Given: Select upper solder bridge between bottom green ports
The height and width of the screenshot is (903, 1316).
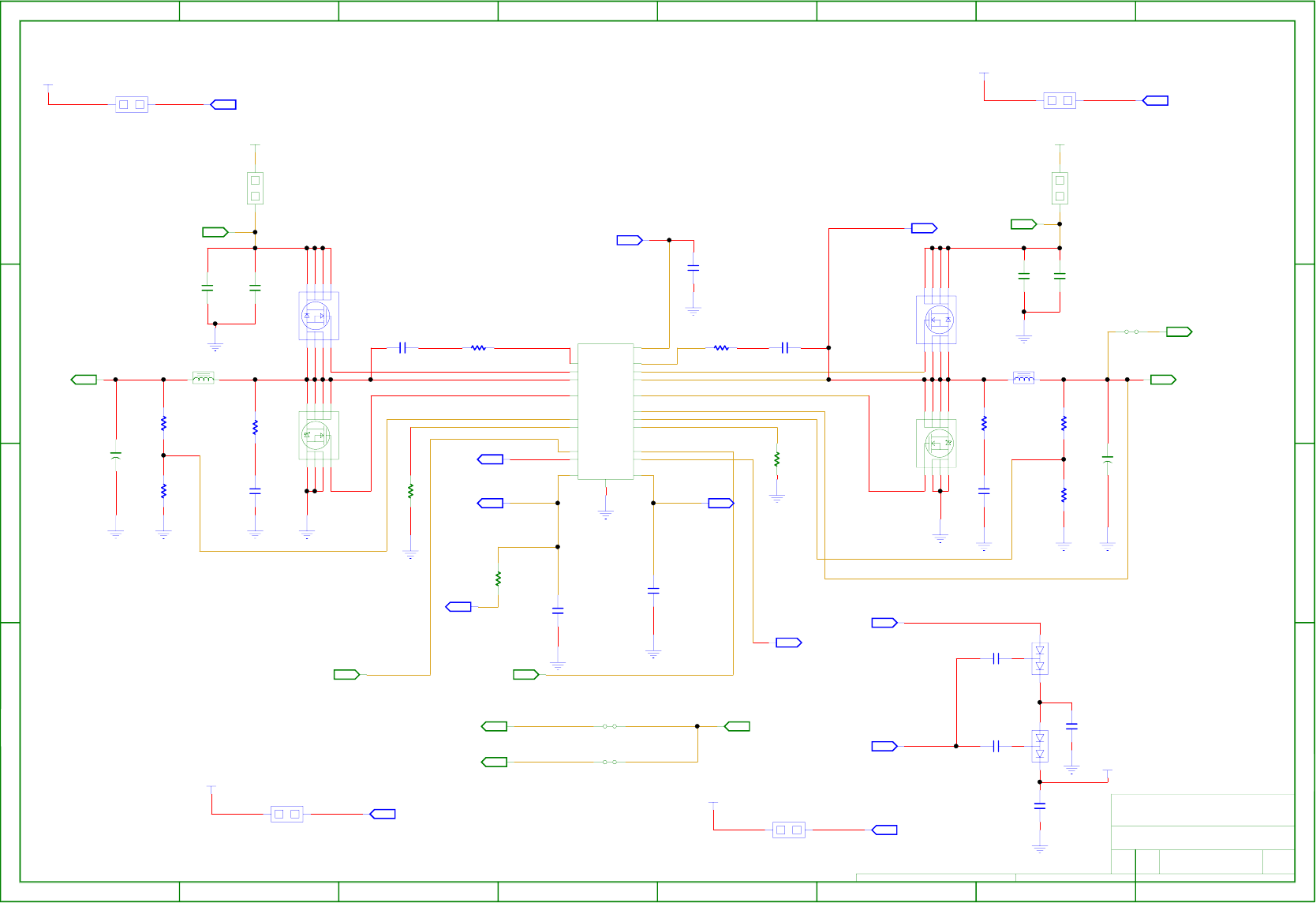Looking at the screenshot, I should point(610,726).
